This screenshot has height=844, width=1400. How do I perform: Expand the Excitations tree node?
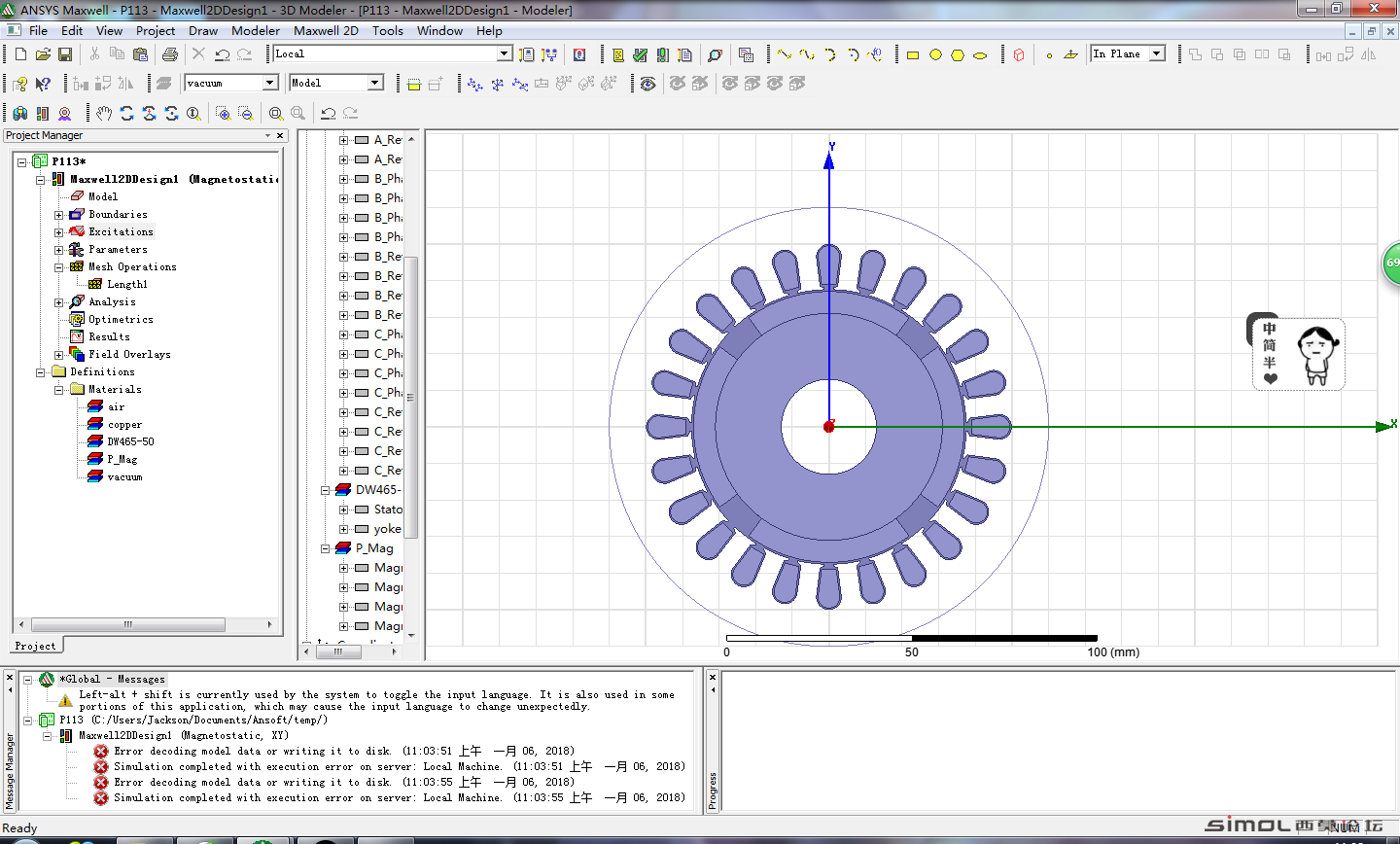pos(58,232)
